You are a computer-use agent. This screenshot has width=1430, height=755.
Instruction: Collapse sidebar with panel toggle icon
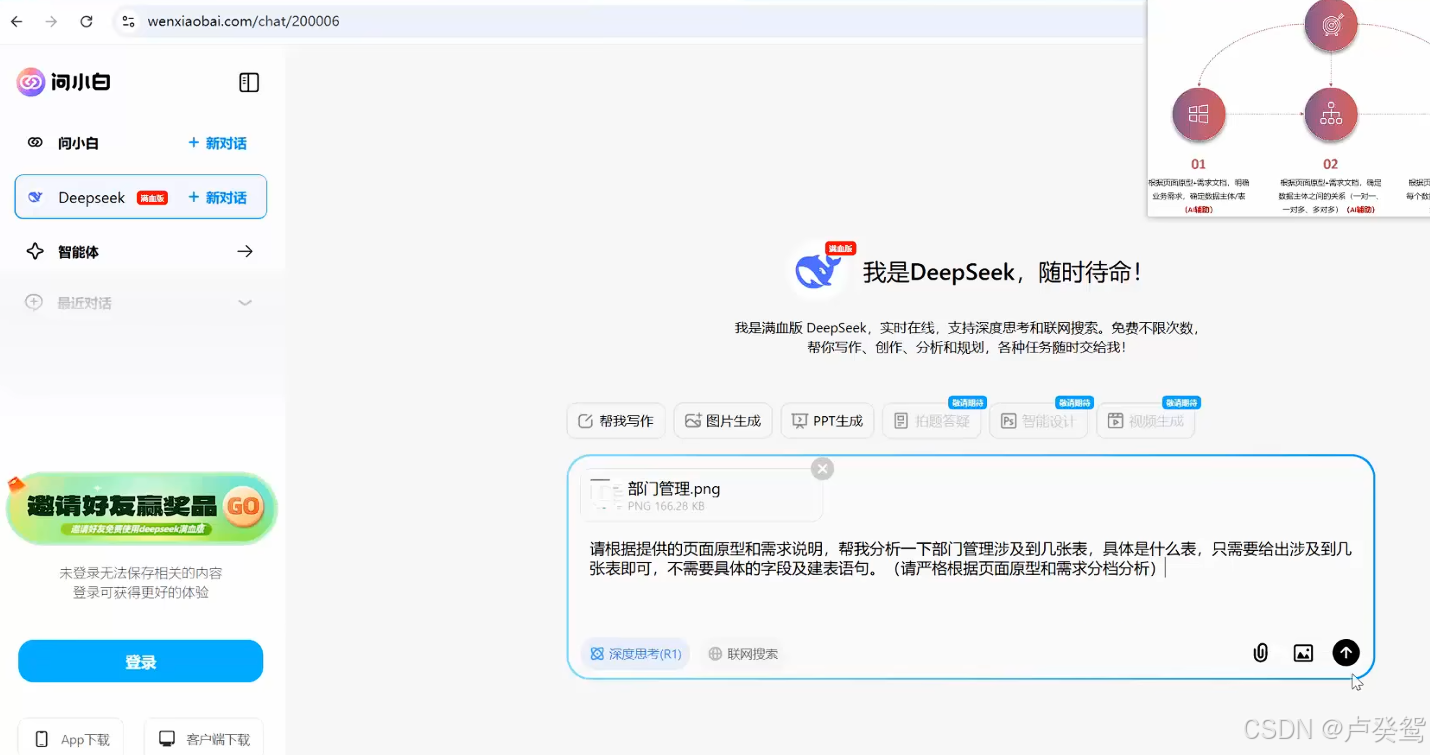[249, 82]
